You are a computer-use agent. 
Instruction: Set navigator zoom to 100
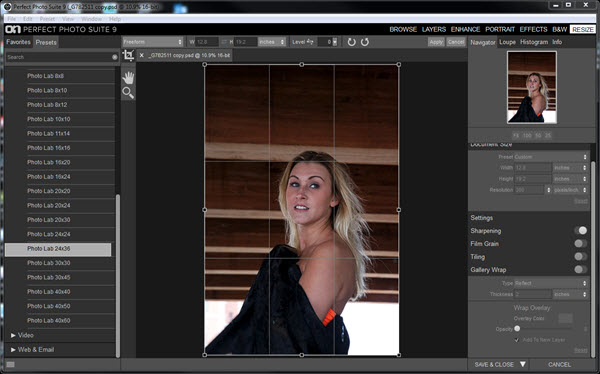527,136
